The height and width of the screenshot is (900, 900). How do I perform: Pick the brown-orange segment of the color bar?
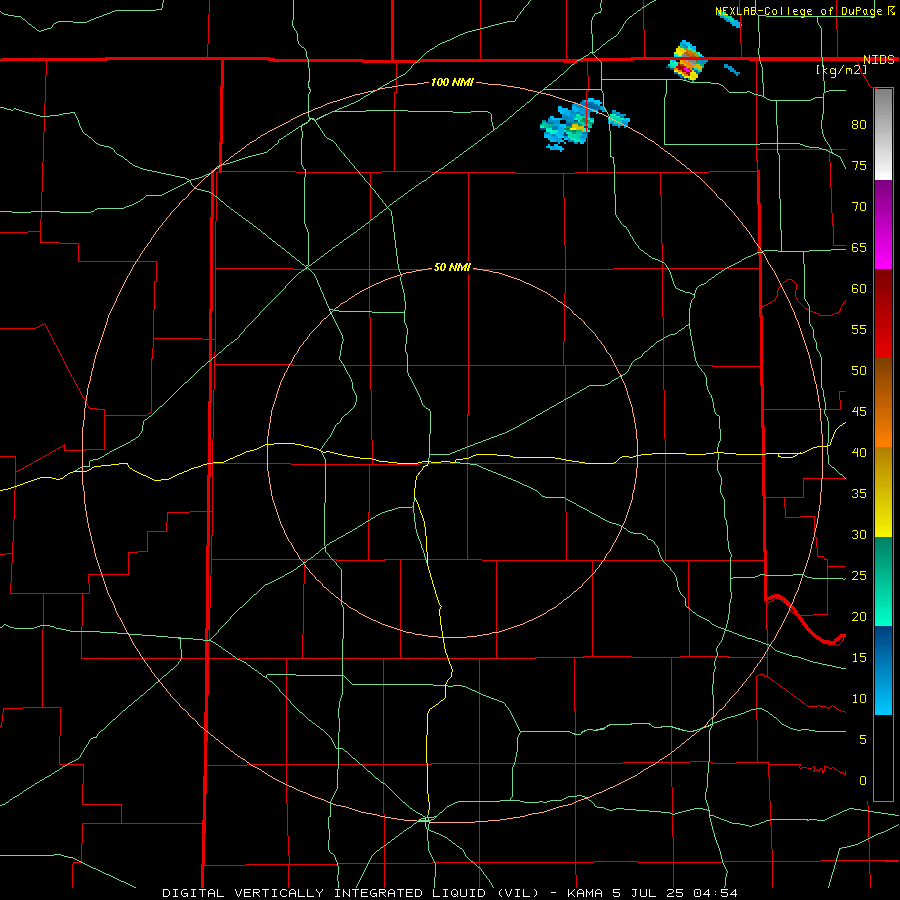point(883,402)
